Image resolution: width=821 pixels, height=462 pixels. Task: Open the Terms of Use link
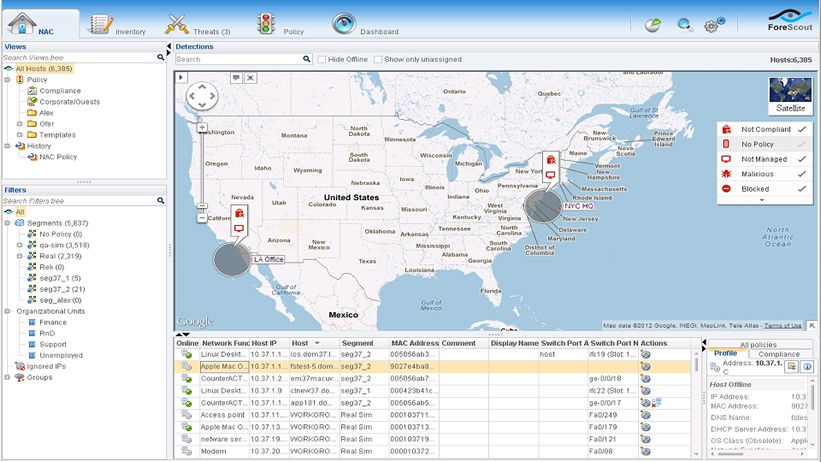(x=783, y=325)
